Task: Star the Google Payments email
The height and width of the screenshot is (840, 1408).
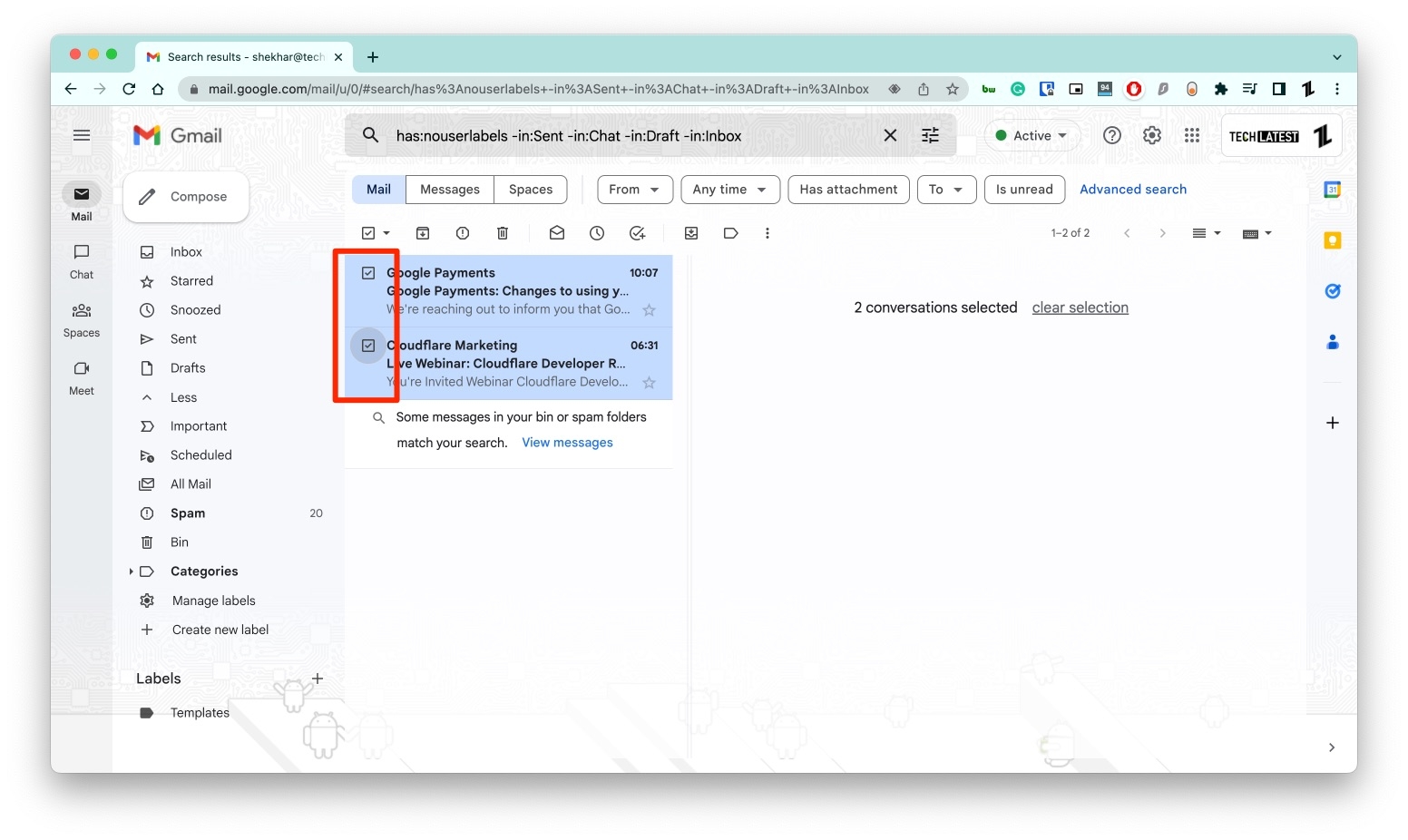Action: pyautogui.click(x=650, y=310)
